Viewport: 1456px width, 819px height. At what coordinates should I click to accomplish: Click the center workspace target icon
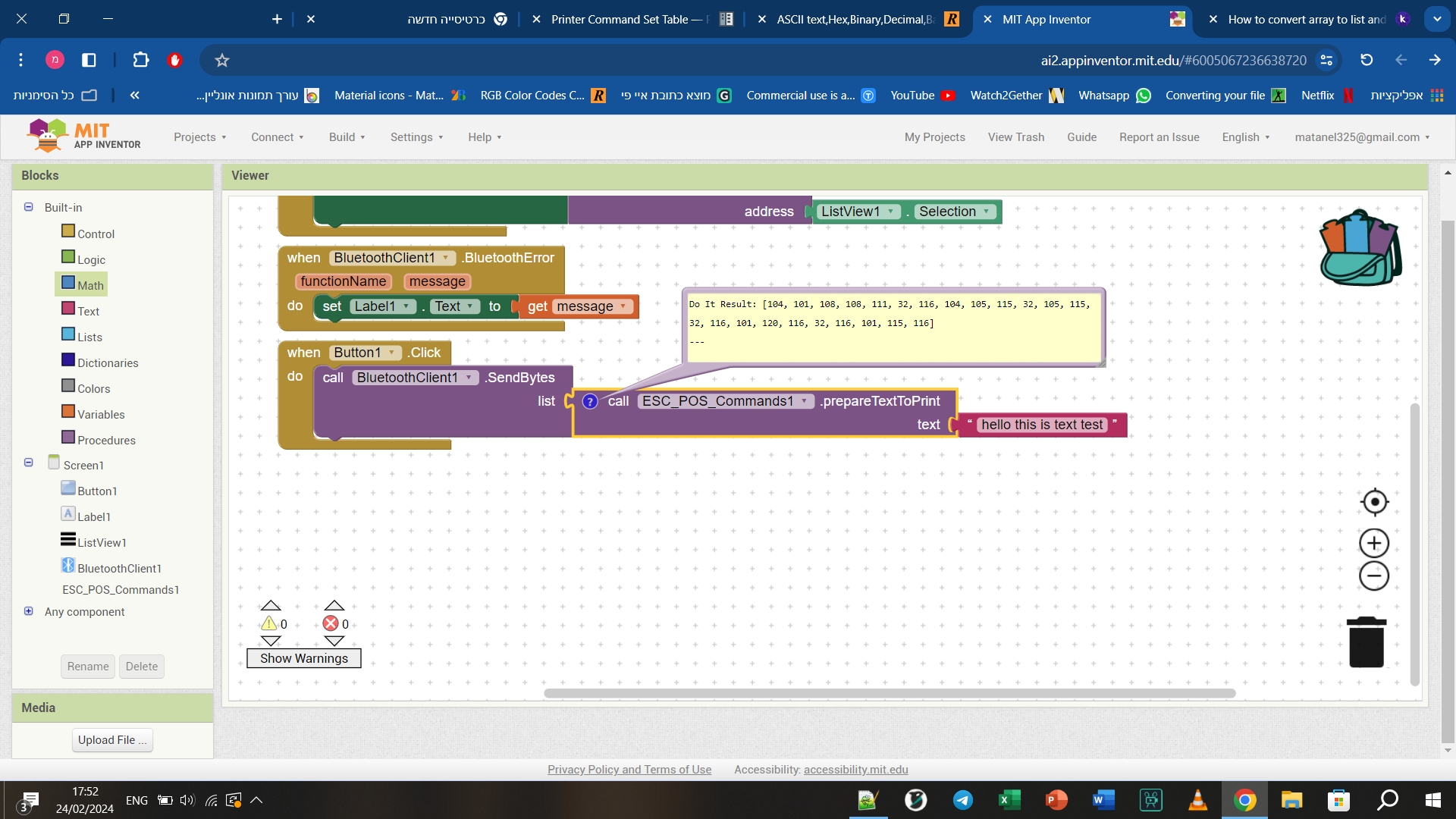click(1374, 502)
